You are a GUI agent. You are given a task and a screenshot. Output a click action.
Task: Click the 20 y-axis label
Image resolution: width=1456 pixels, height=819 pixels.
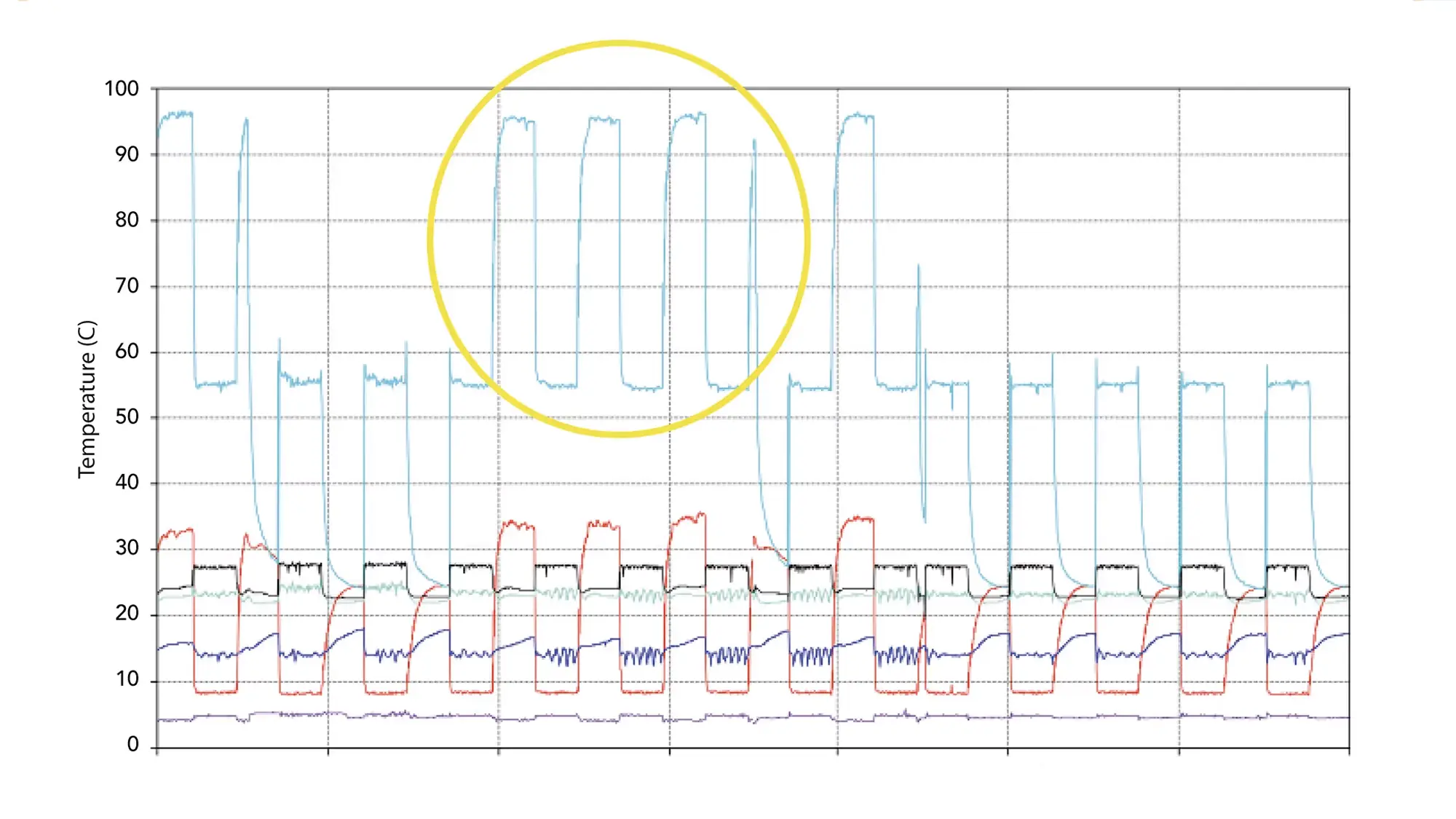click(x=127, y=614)
